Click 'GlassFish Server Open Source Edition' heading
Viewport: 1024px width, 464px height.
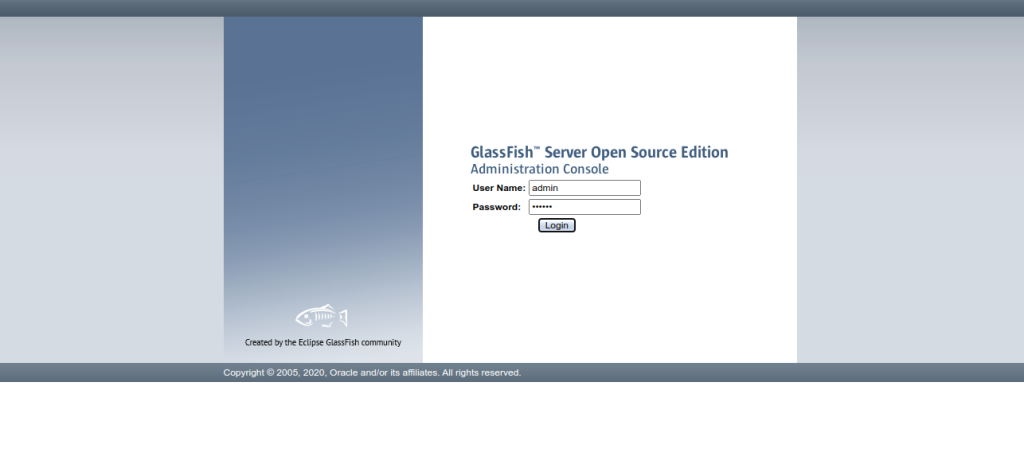point(599,152)
